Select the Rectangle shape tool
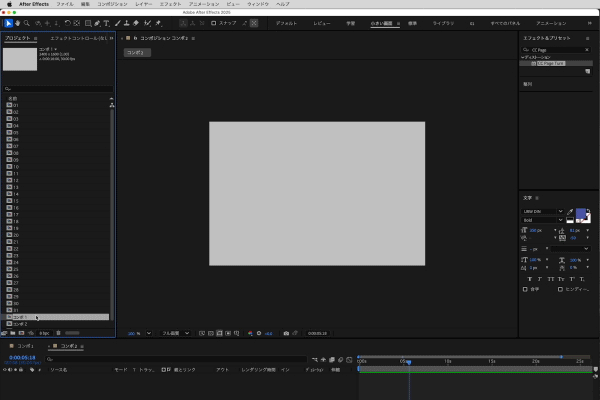Image resolution: width=600 pixels, height=400 pixels. click(88, 23)
